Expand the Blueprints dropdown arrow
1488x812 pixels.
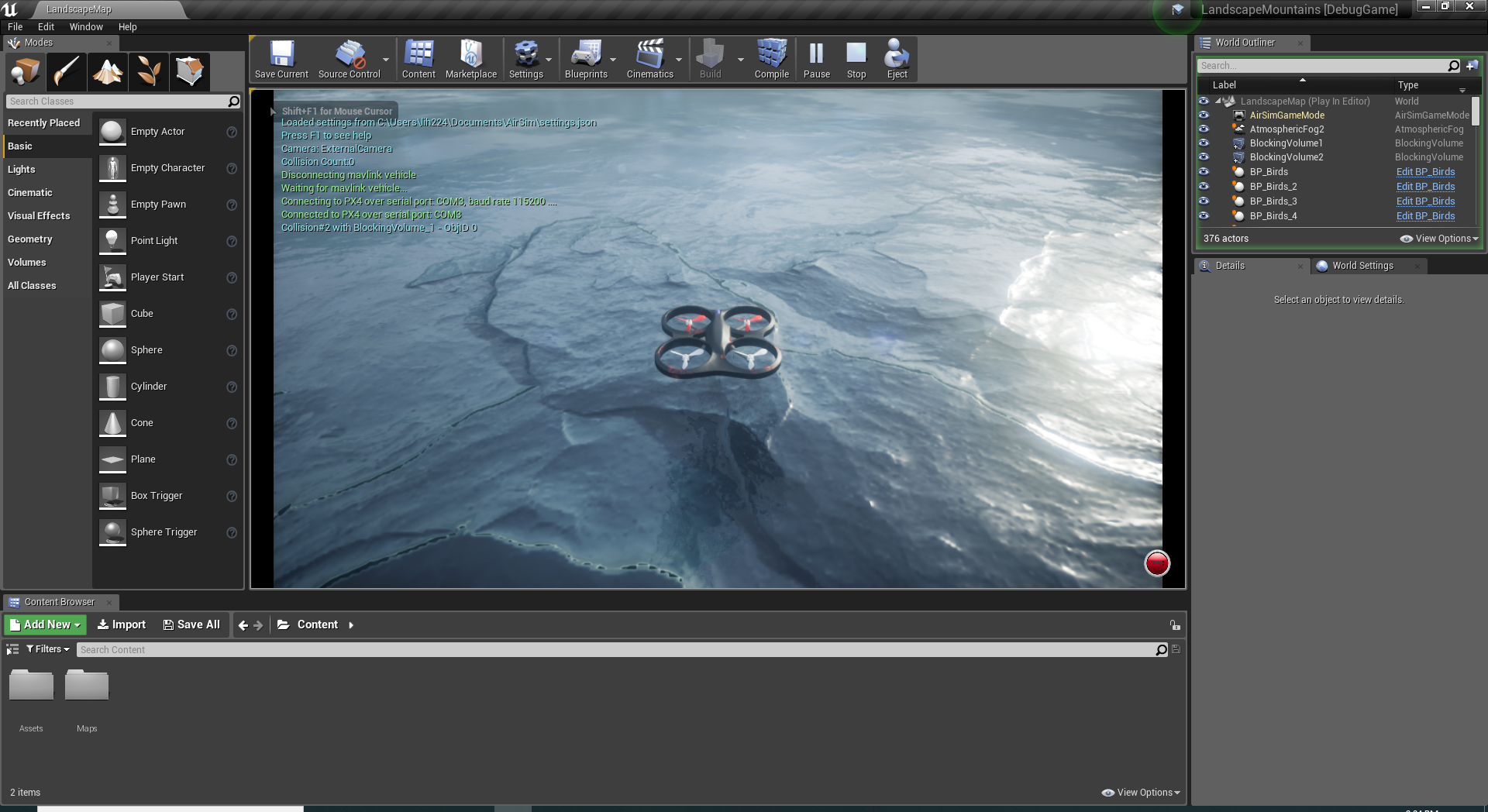613,60
